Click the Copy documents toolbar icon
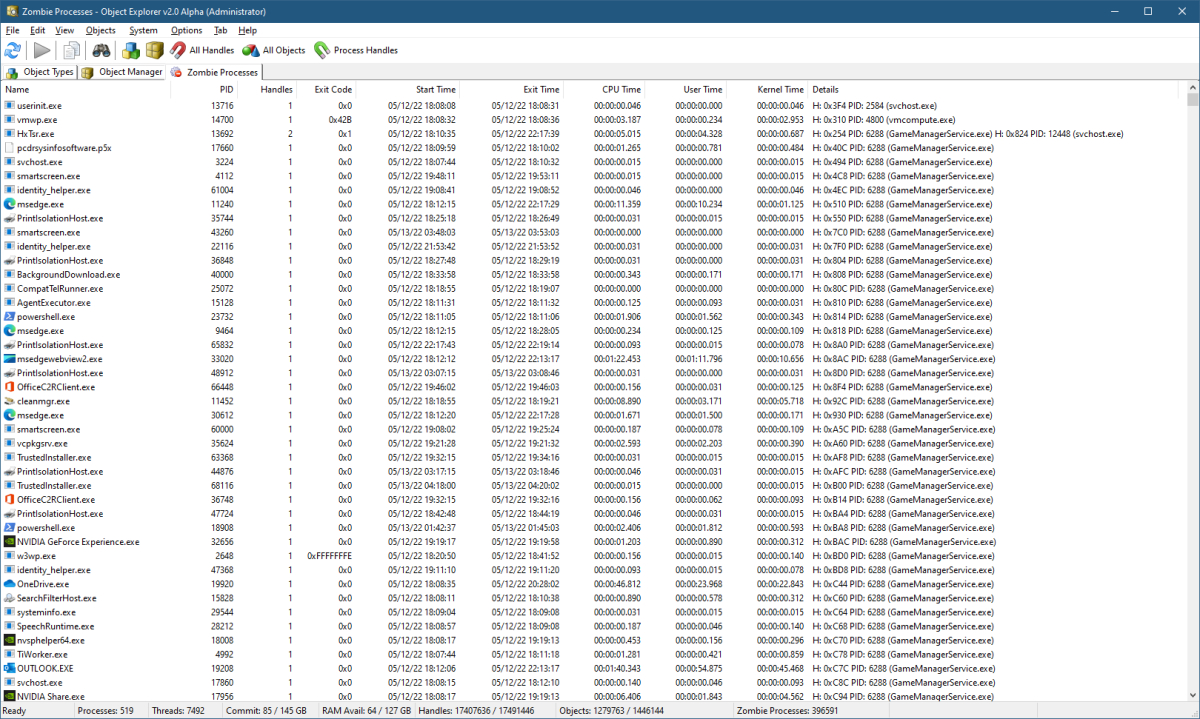The image size is (1200, 719). pyautogui.click(x=71, y=50)
